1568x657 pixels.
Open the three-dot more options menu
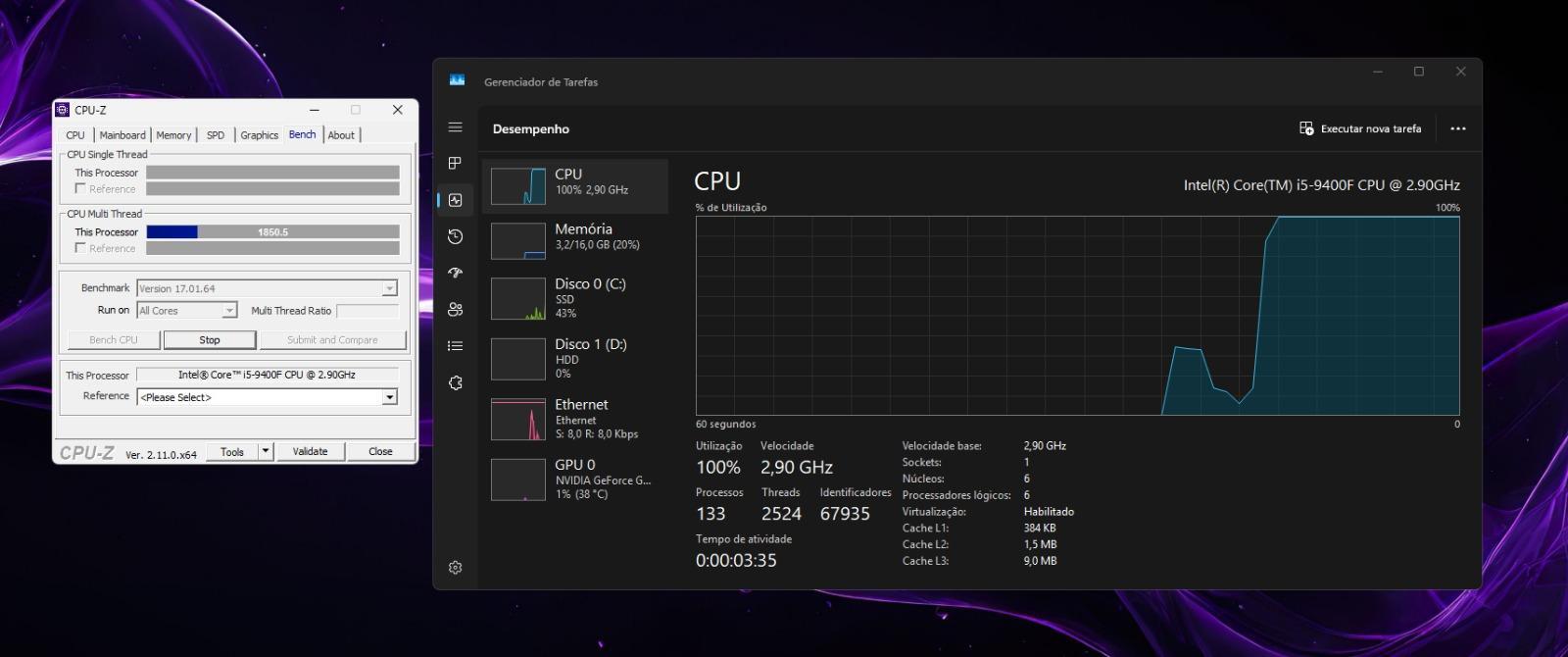1458,128
